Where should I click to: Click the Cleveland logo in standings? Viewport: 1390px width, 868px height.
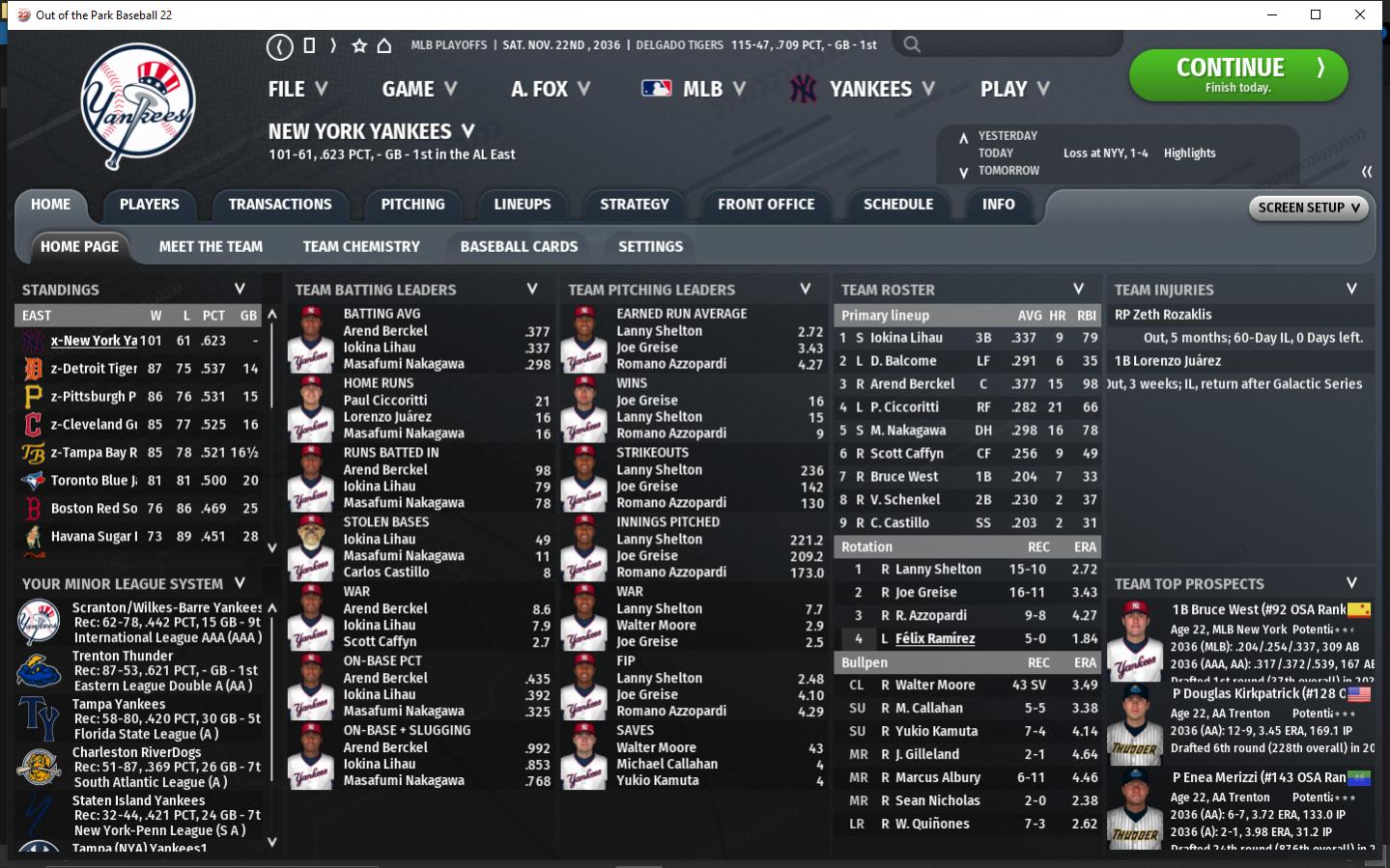[x=33, y=425]
